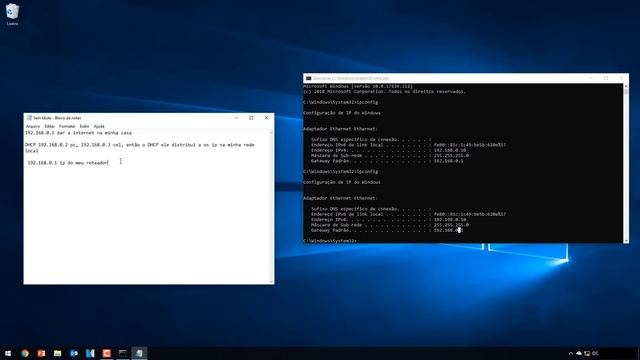Close the Command Prompt window
The image size is (640, 360).
tap(621, 78)
